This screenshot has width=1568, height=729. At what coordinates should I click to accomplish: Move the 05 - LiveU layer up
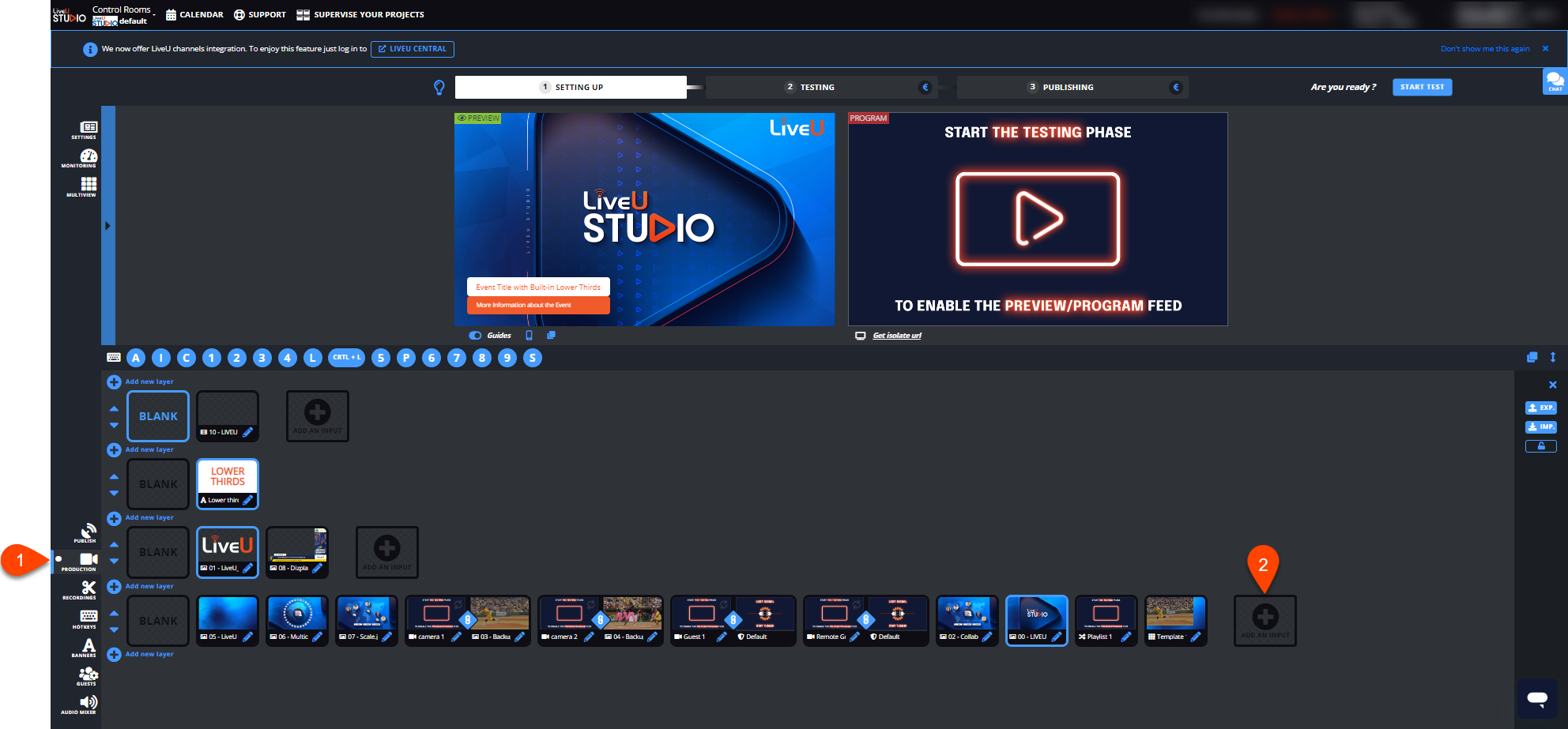point(114,613)
